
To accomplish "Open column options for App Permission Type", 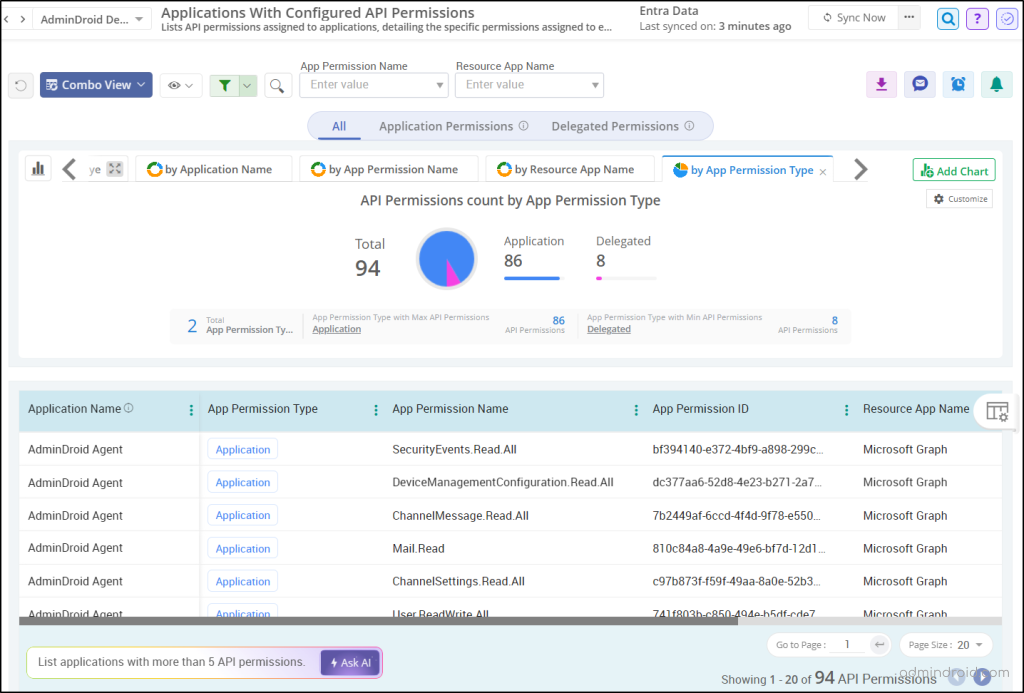I will pos(376,410).
